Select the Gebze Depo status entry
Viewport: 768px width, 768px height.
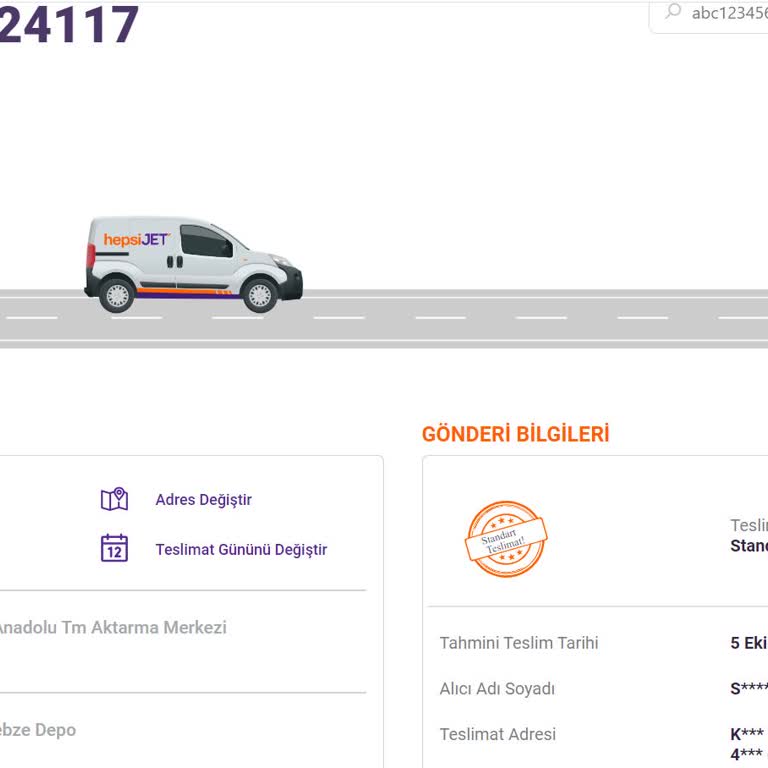point(38,730)
